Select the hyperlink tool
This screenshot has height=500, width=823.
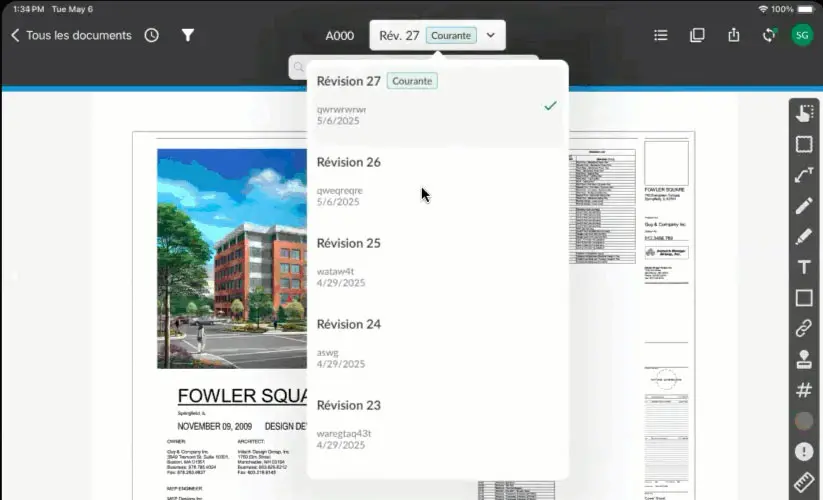(x=804, y=328)
